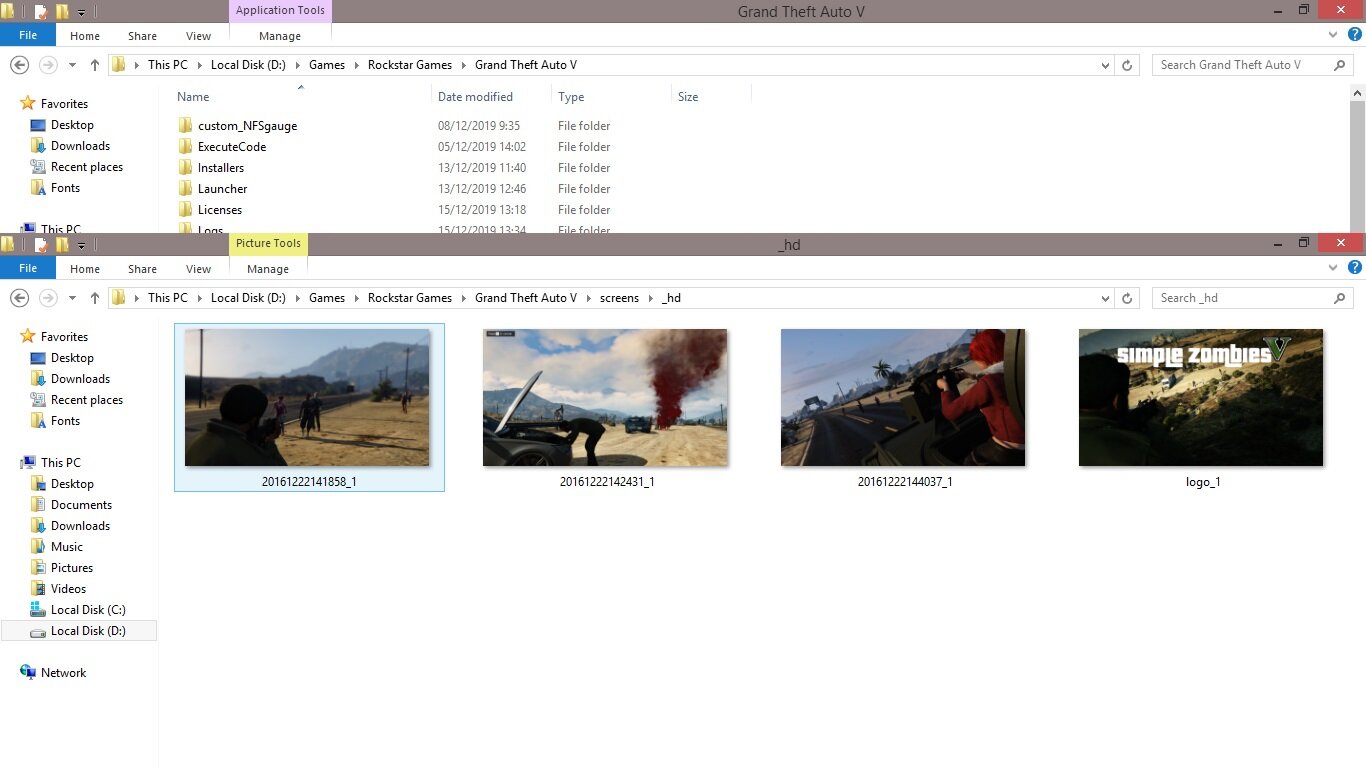Select the Launcher folder icon
1366x768 pixels.
pos(185,189)
